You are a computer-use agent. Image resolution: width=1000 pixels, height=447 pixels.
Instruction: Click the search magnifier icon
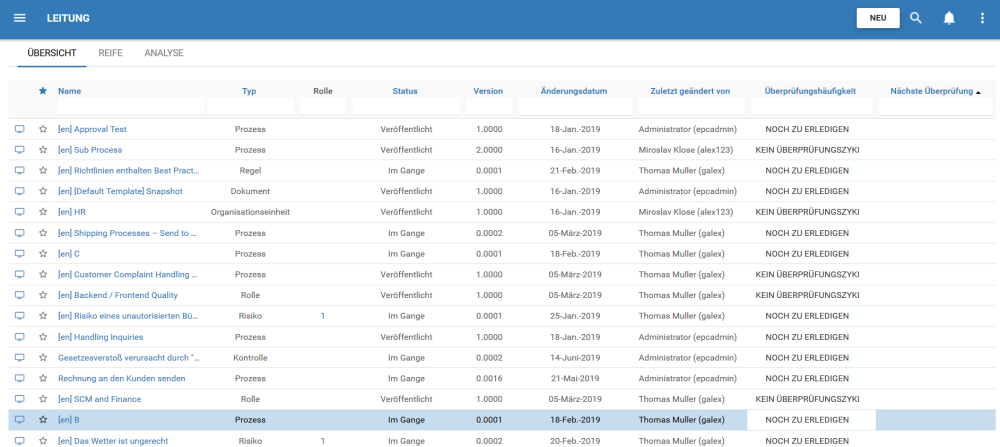(916, 18)
